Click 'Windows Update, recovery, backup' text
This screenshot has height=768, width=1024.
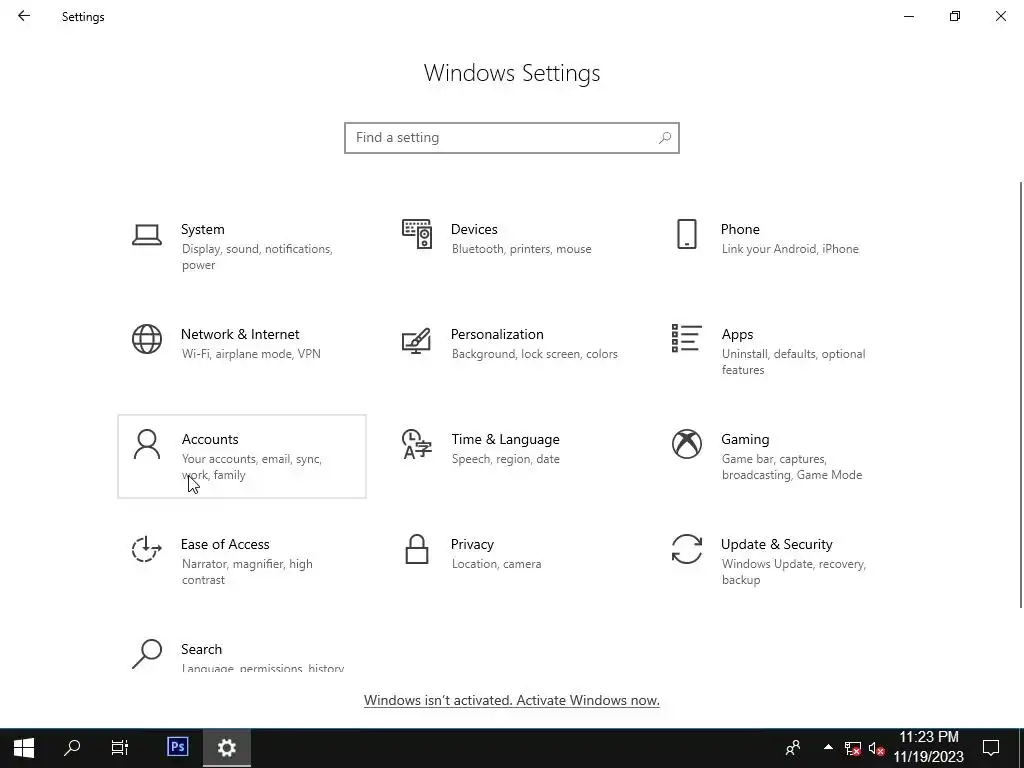pos(793,571)
